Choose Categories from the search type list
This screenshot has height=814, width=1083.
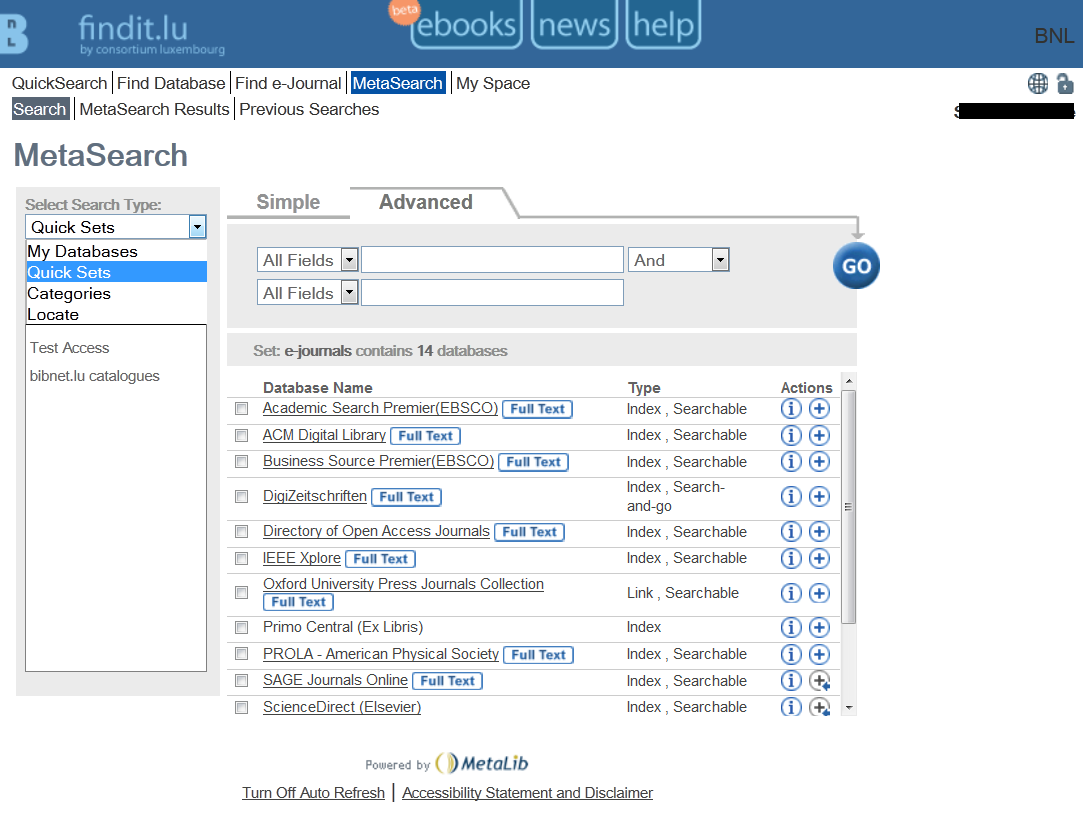[116, 293]
